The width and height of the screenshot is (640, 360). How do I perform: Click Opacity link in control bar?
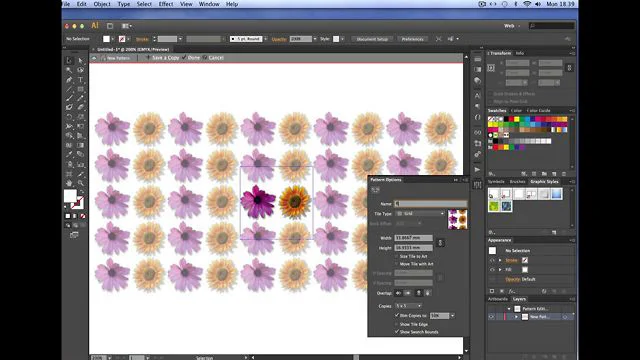[279, 39]
